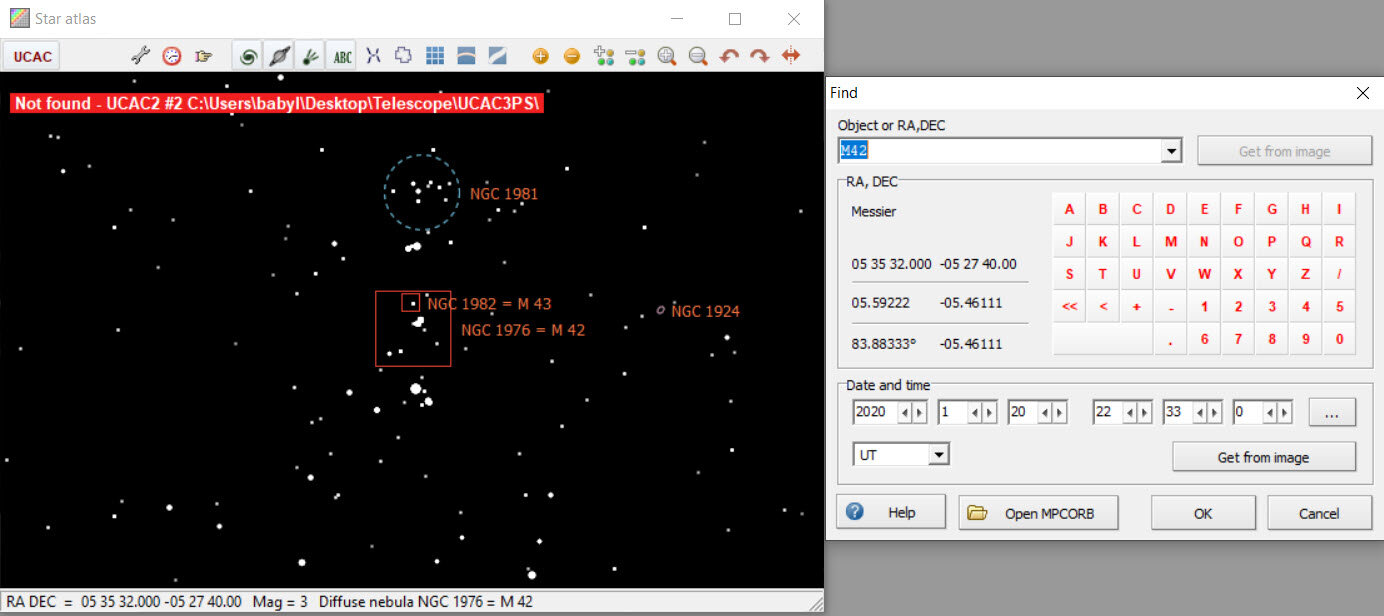Decrease the year 2020 stepper
The image size is (1384, 616).
(906, 412)
